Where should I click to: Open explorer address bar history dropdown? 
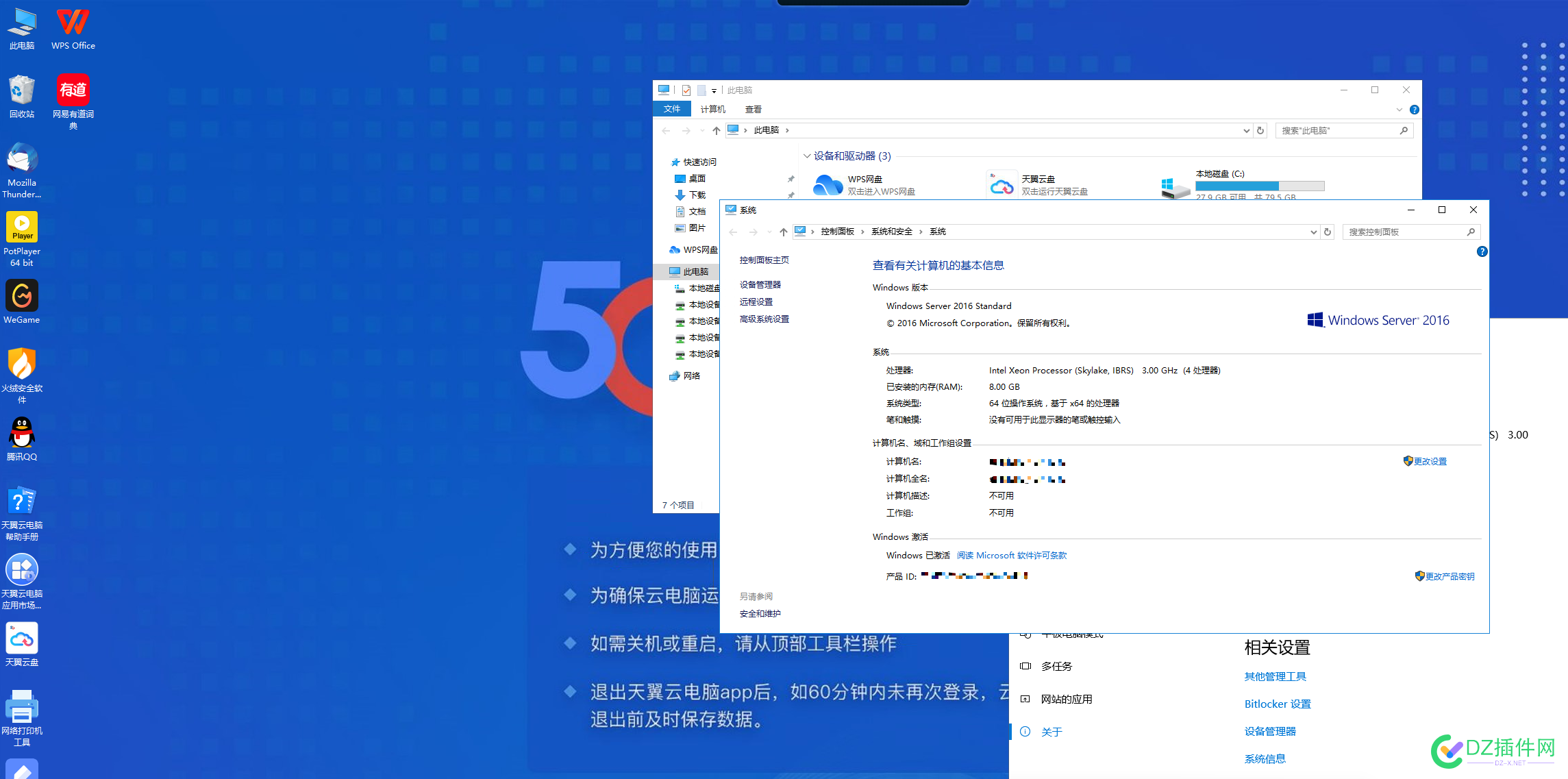(1246, 130)
